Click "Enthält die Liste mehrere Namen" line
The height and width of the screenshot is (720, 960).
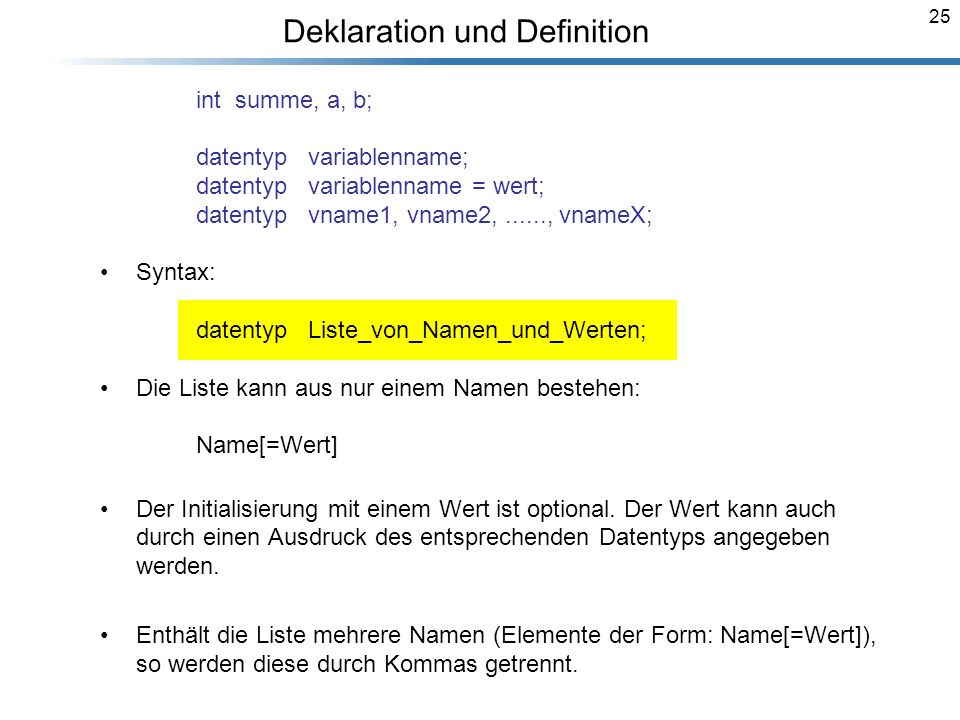(506, 635)
